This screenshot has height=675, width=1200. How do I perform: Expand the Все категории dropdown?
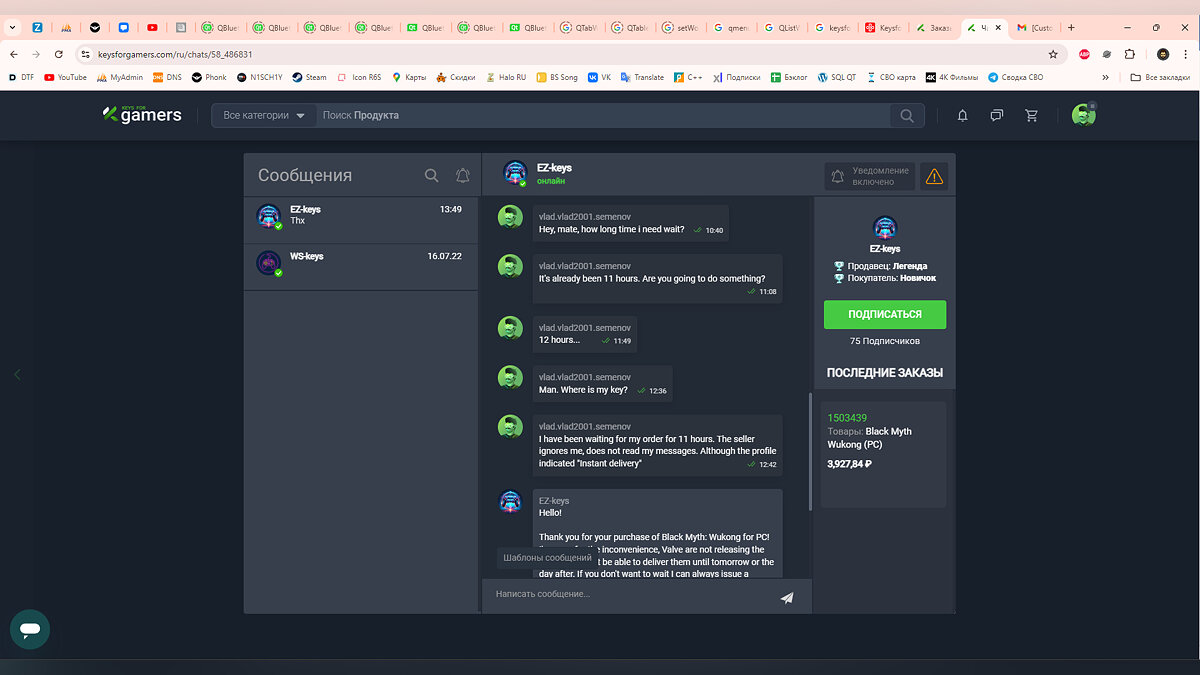point(264,116)
